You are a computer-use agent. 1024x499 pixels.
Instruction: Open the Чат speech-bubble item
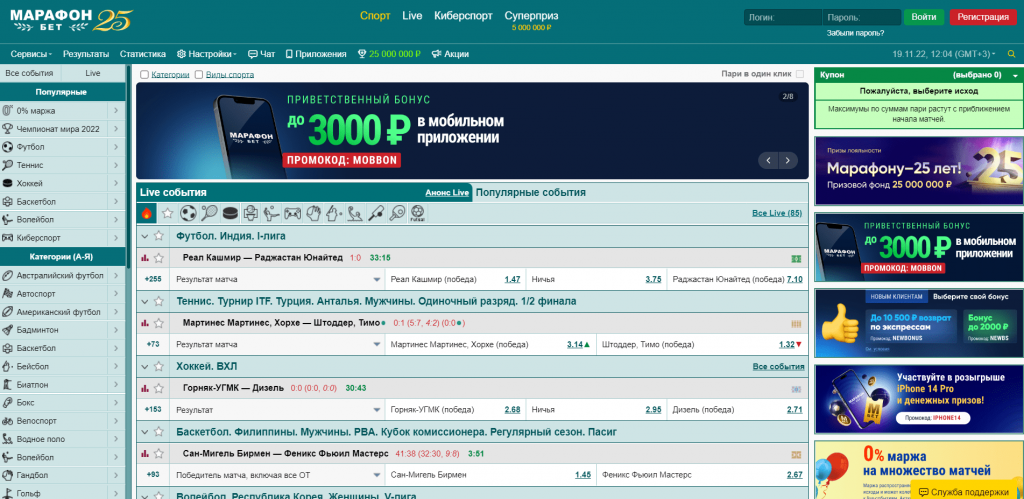pyautogui.click(x=262, y=54)
